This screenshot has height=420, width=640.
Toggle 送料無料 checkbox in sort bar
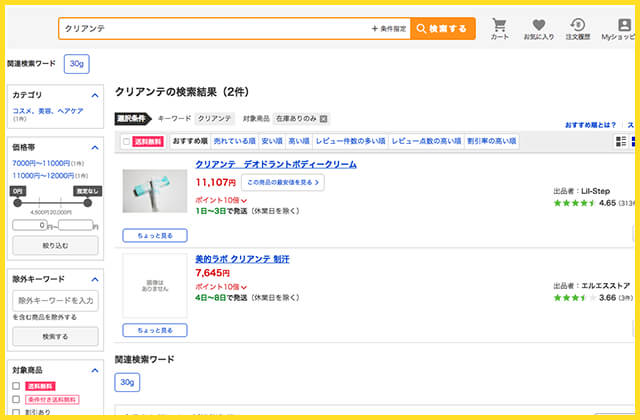click(127, 142)
